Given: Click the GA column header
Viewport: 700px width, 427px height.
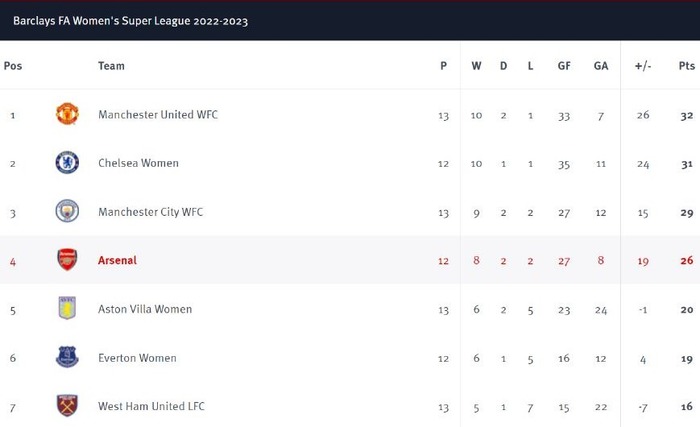Looking at the screenshot, I should [x=601, y=66].
